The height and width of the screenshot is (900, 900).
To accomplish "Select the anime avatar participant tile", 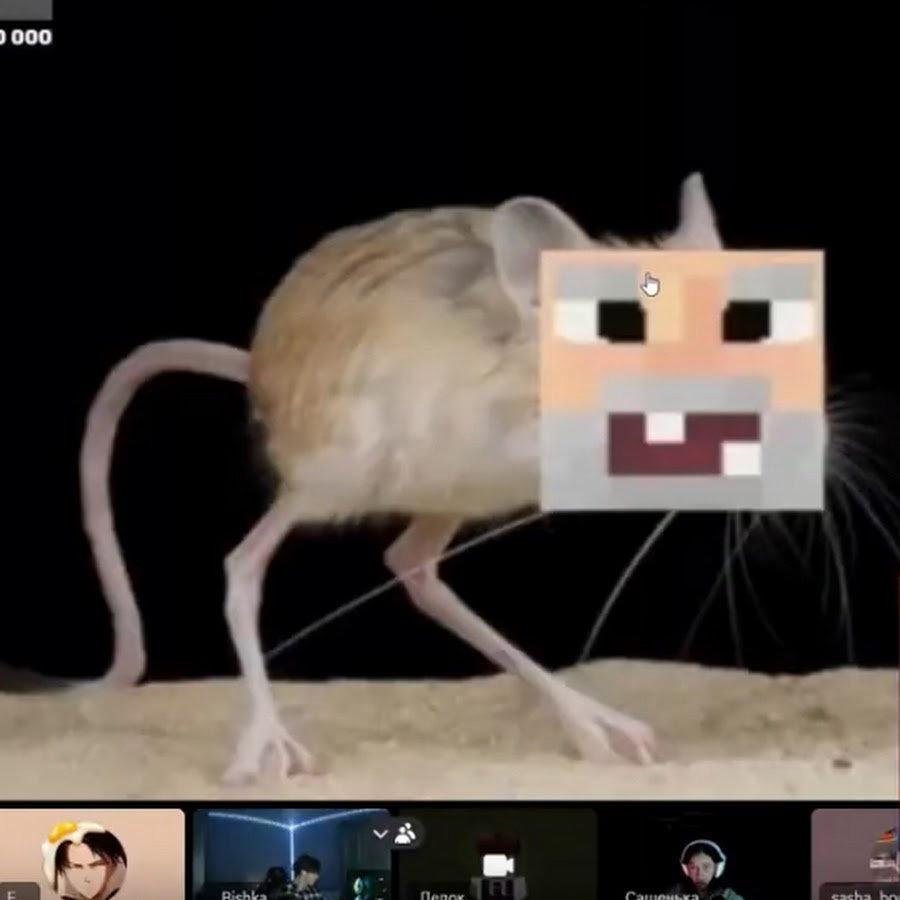I will (x=92, y=854).
